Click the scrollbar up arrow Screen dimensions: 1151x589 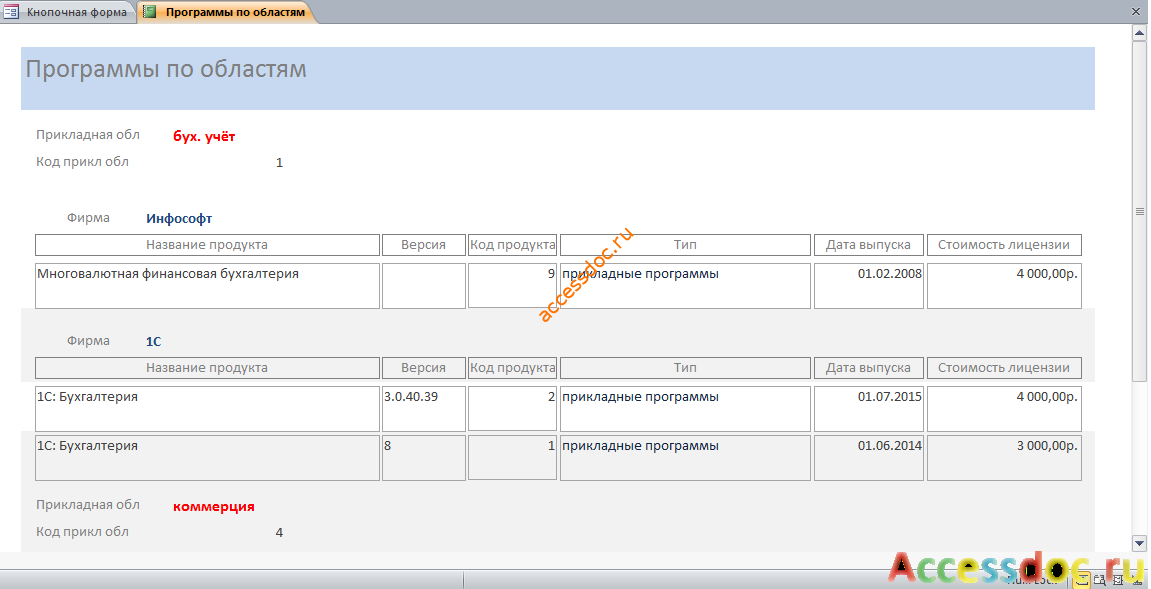pos(1139,33)
